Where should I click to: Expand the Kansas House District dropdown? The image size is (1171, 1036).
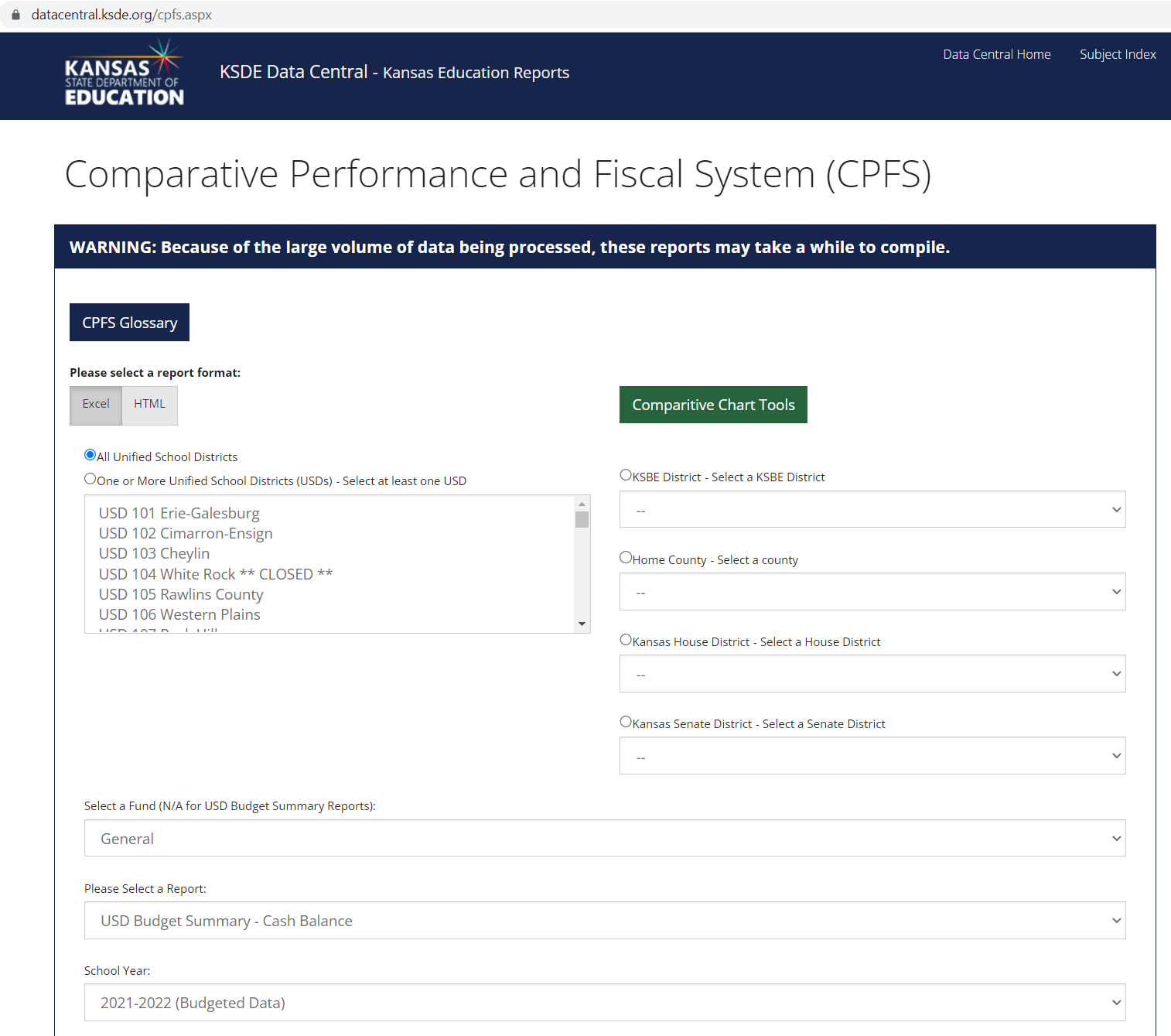point(872,674)
